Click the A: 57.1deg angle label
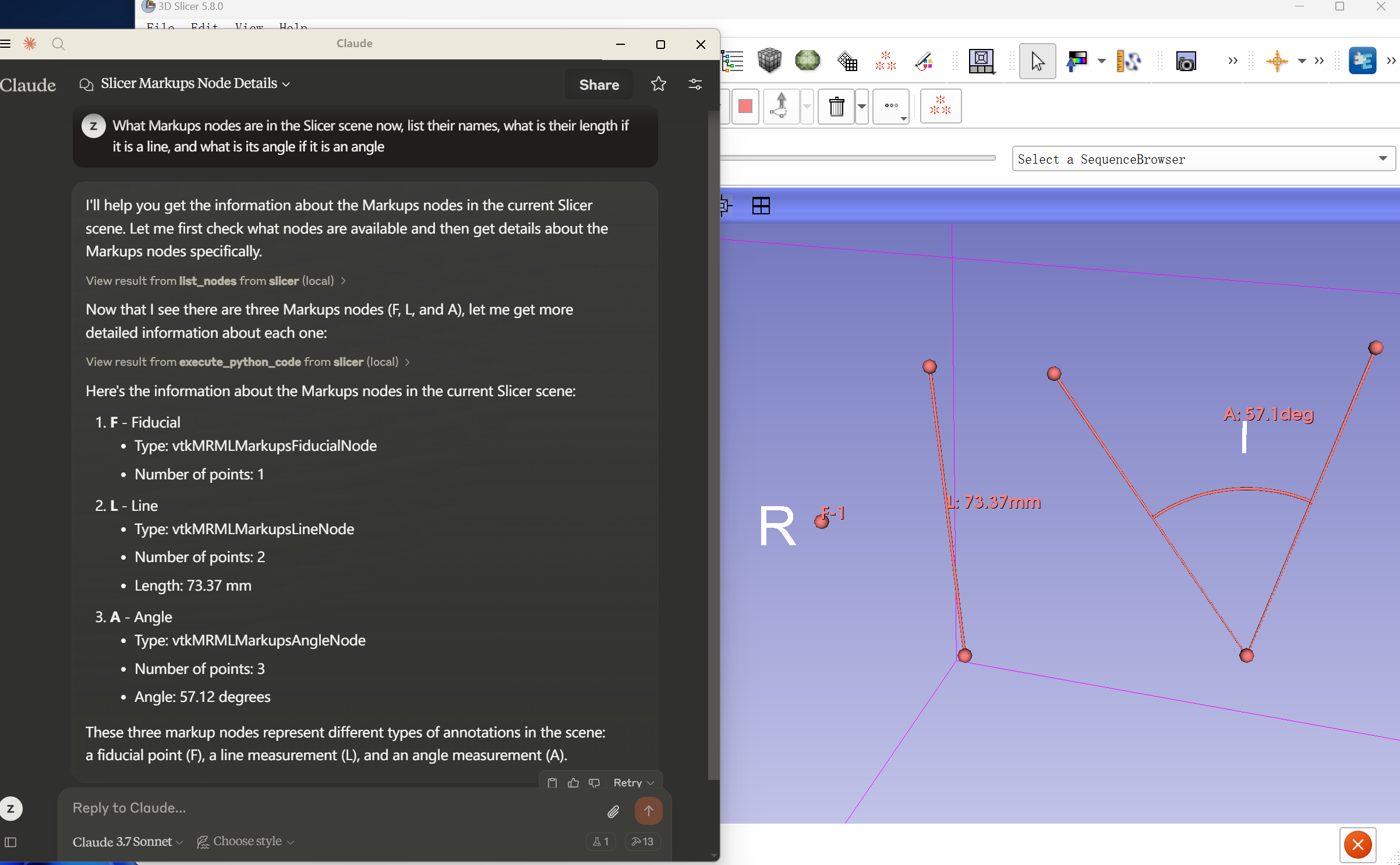The height and width of the screenshot is (865, 1400). [1268, 414]
